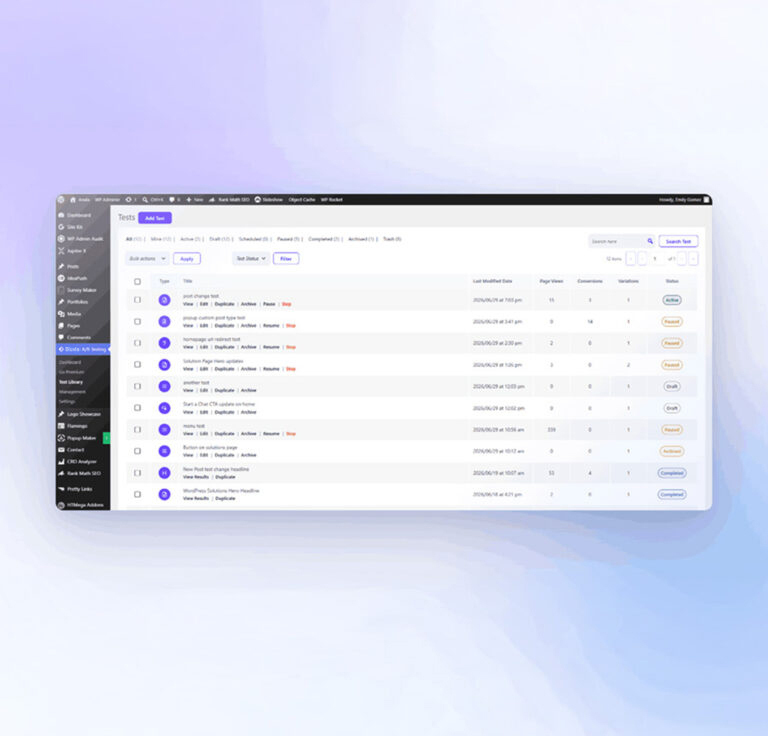Click Archive link for Button on solutions page
The height and width of the screenshot is (736, 768).
click(x=248, y=455)
